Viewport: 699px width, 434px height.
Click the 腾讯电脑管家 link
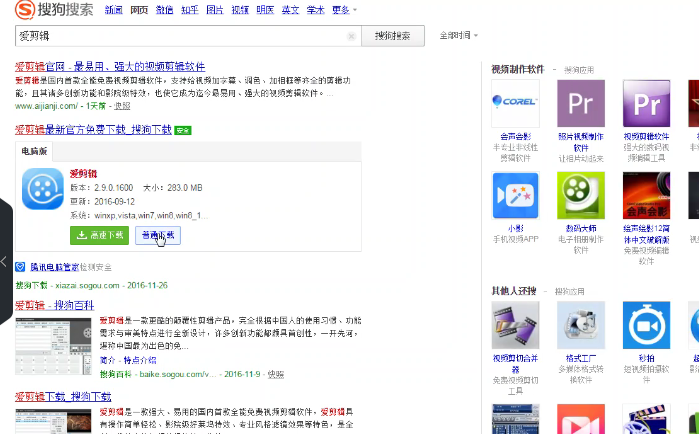click(x=54, y=267)
